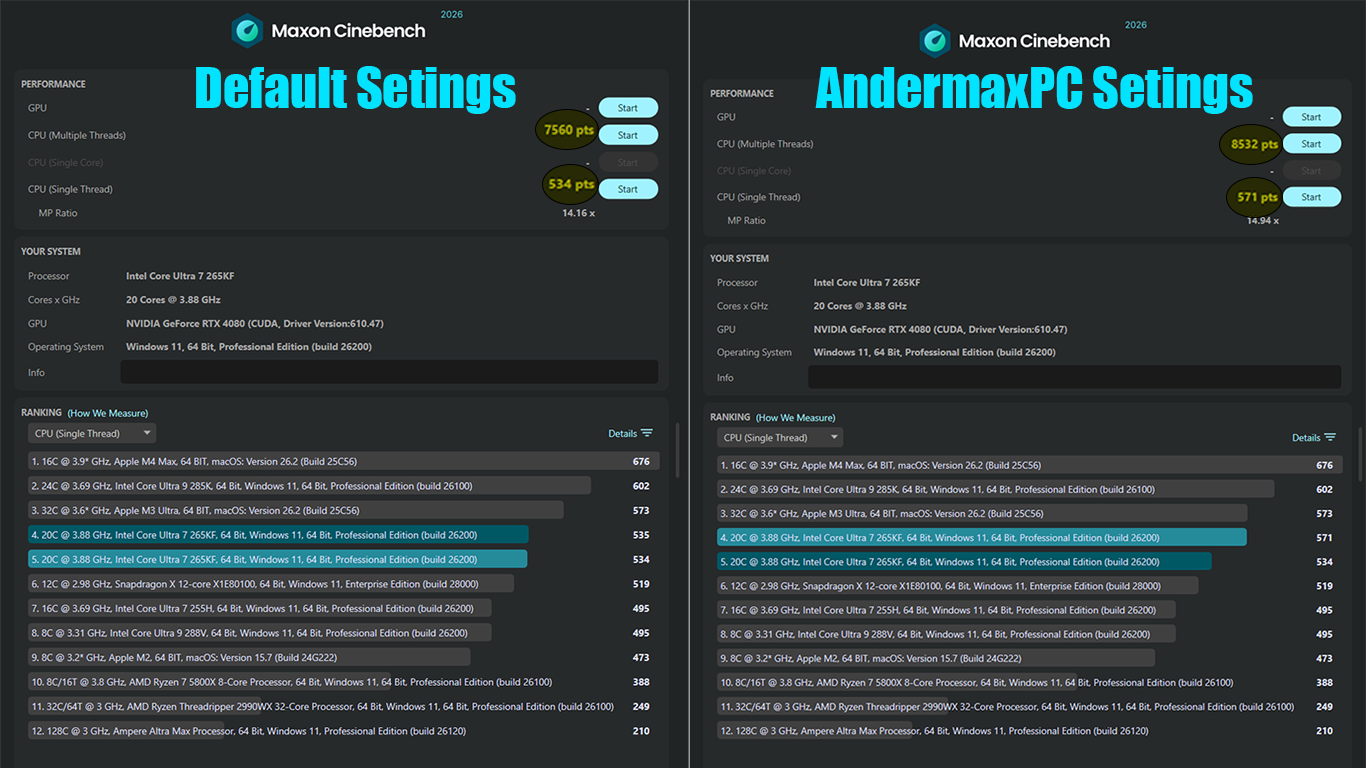Focus the Info field in Default Settings window
1366x768 pixels.
pyautogui.click(x=389, y=372)
